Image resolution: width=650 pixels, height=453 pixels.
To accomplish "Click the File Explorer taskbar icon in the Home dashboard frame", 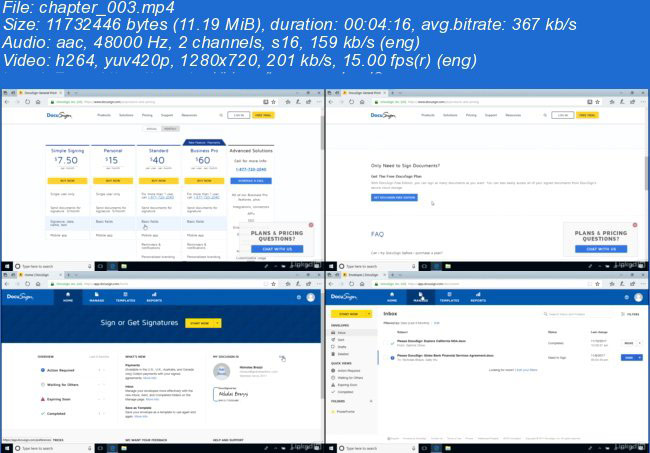I will (x=124, y=448).
